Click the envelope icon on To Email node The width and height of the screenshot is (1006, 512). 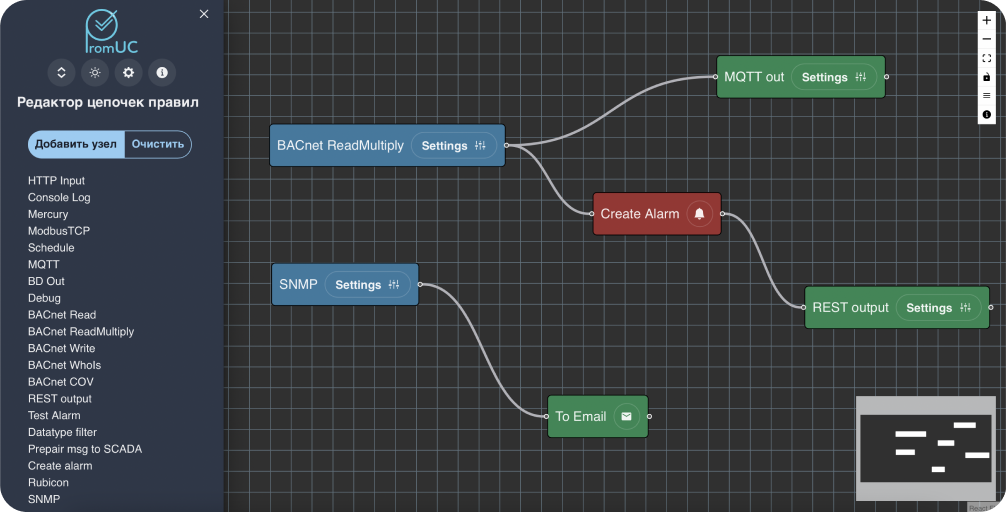click(627, 417)
